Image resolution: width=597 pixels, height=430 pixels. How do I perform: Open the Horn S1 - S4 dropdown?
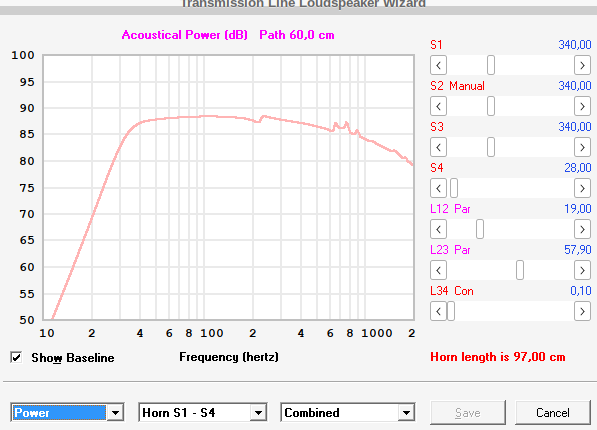(x=258, y=412)
